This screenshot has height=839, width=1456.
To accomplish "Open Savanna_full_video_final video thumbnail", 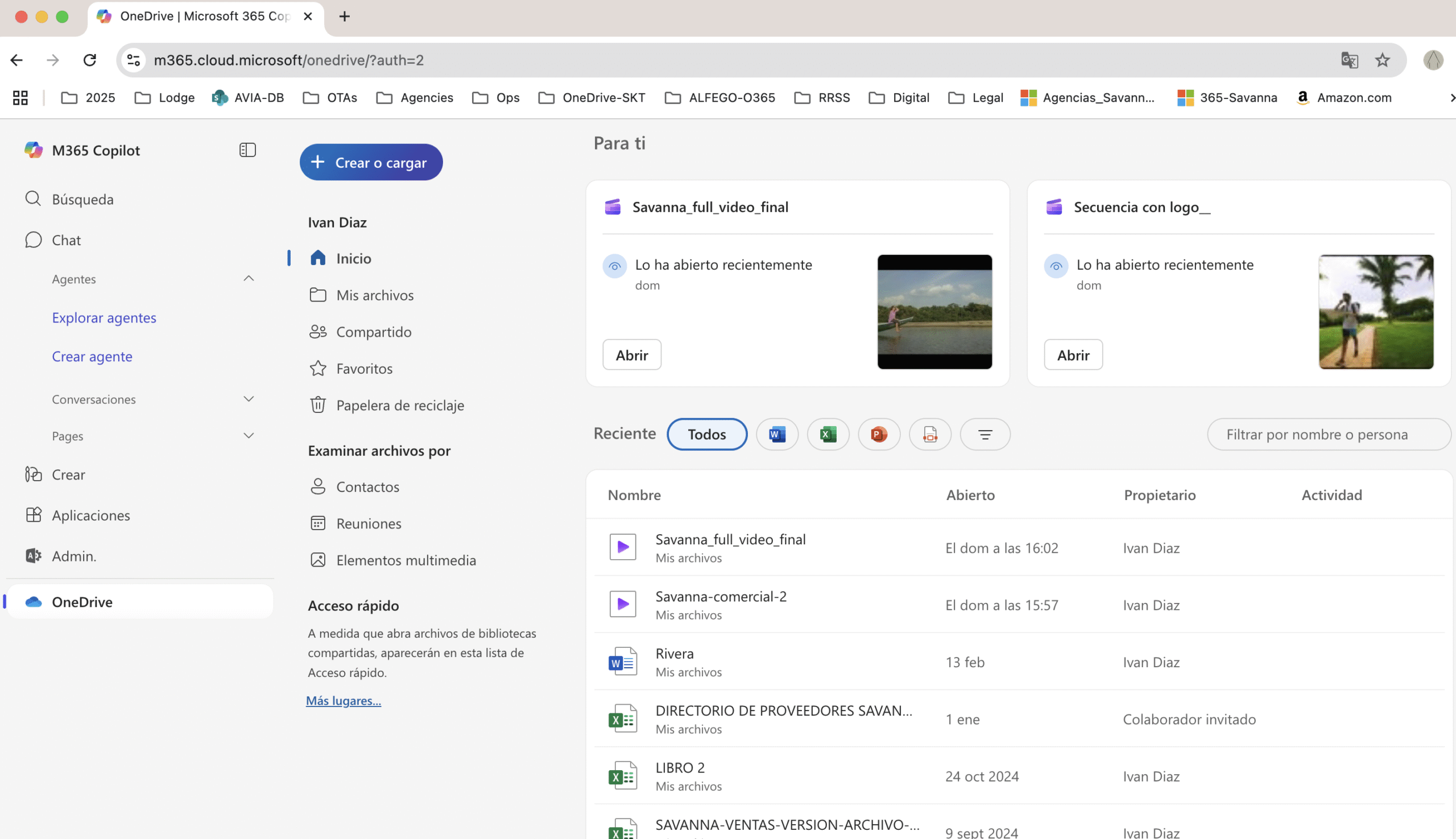I will click(934, 312).
